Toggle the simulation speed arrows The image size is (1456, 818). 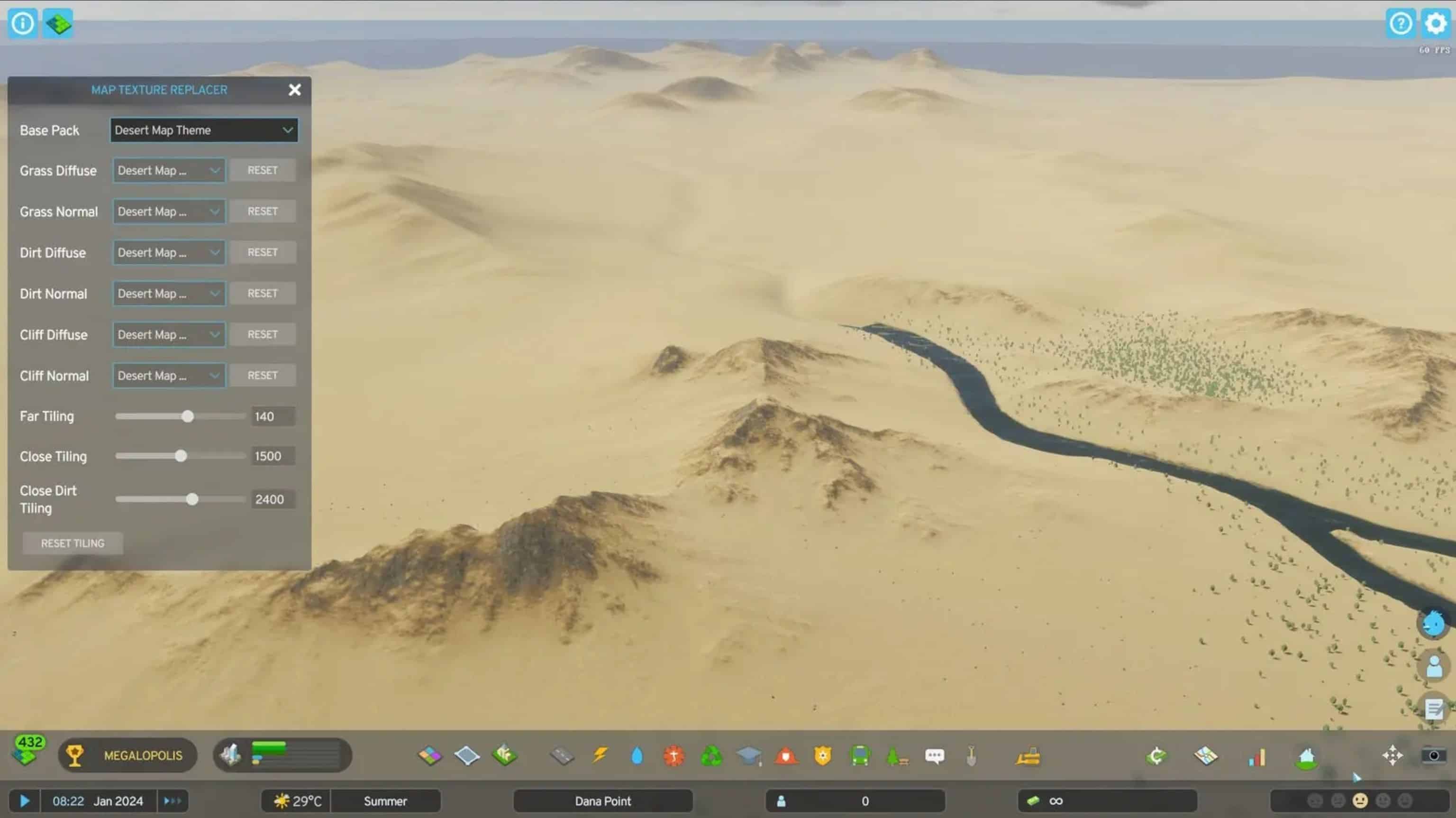tap(173, 801)
